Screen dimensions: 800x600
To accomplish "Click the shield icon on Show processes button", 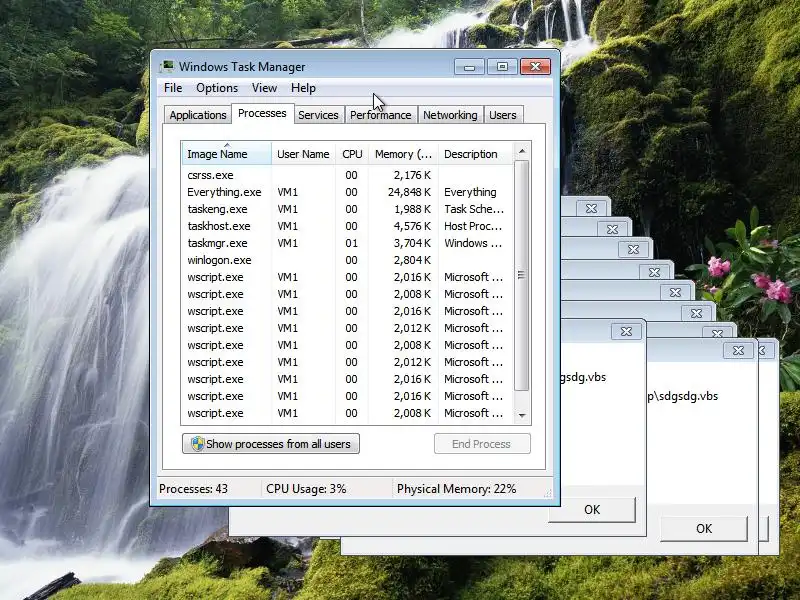I will [x=197, y=443].
